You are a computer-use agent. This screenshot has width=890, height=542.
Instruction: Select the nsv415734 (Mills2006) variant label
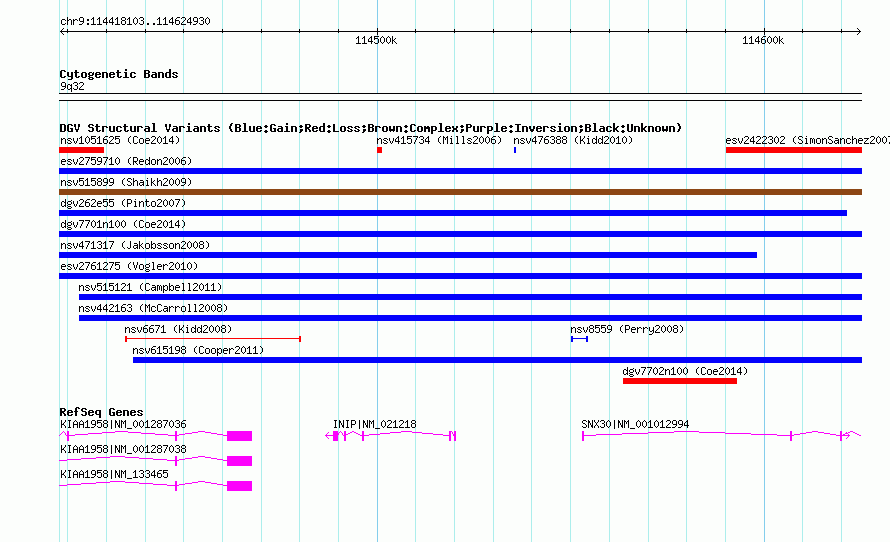(439, 140)
